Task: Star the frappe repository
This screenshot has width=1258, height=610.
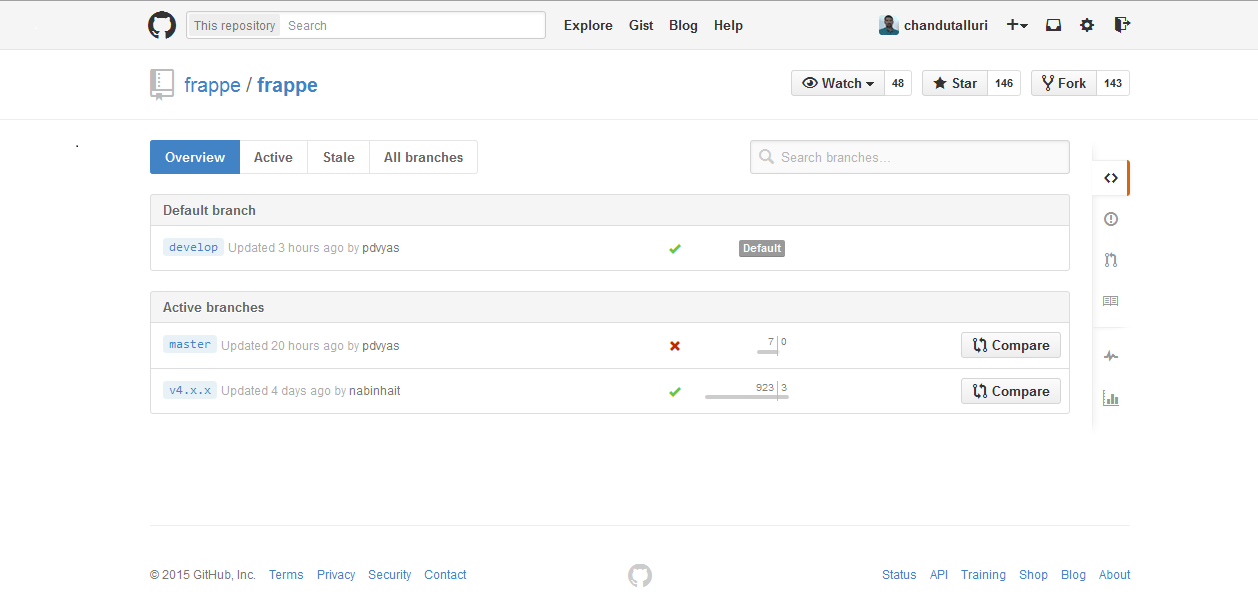Action: pyautogui.click(x=955, y=83)
